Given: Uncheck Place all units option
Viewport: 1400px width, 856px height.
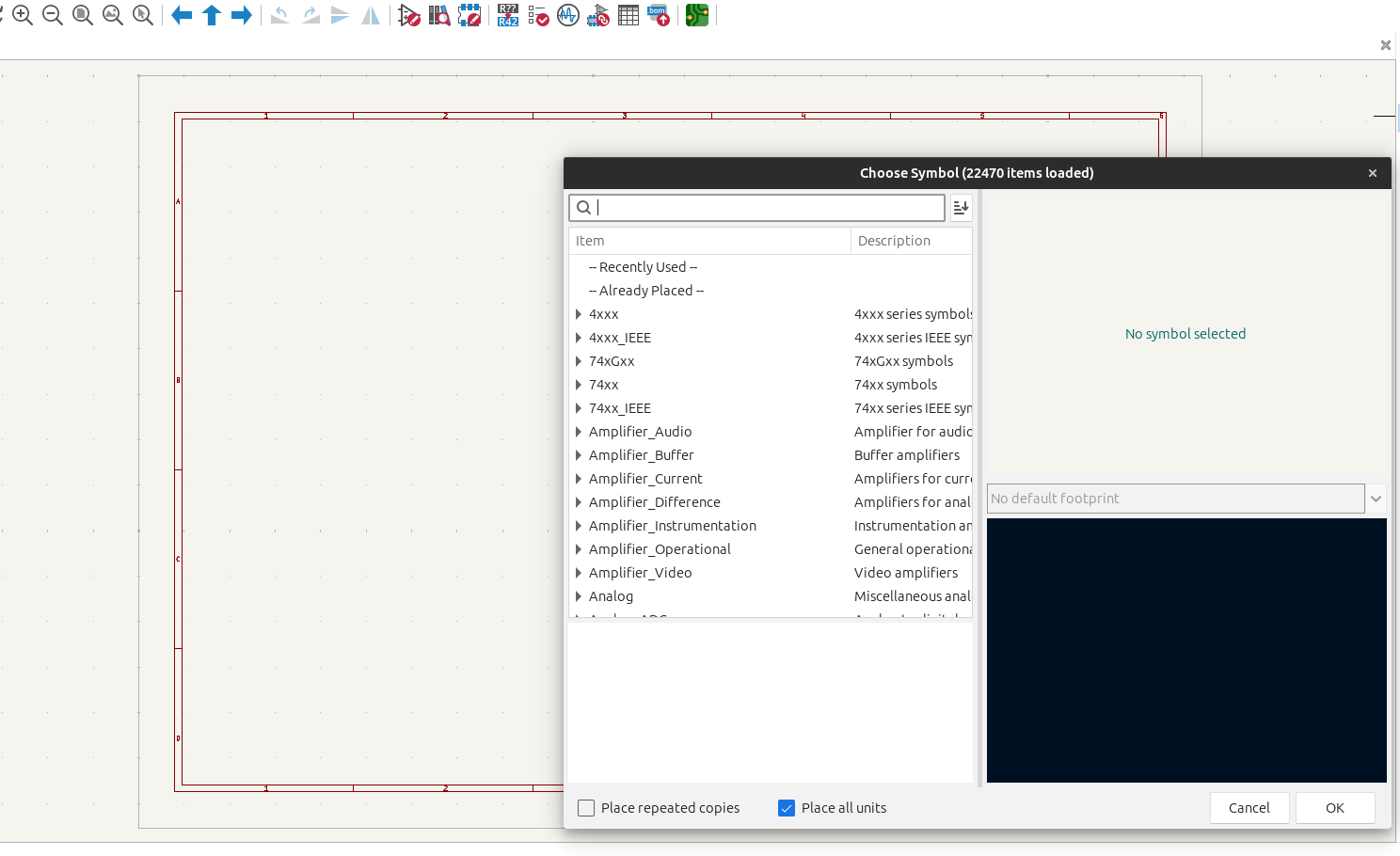Looking at the screenshot, I should pyautogui.click(x=787, y=808).
